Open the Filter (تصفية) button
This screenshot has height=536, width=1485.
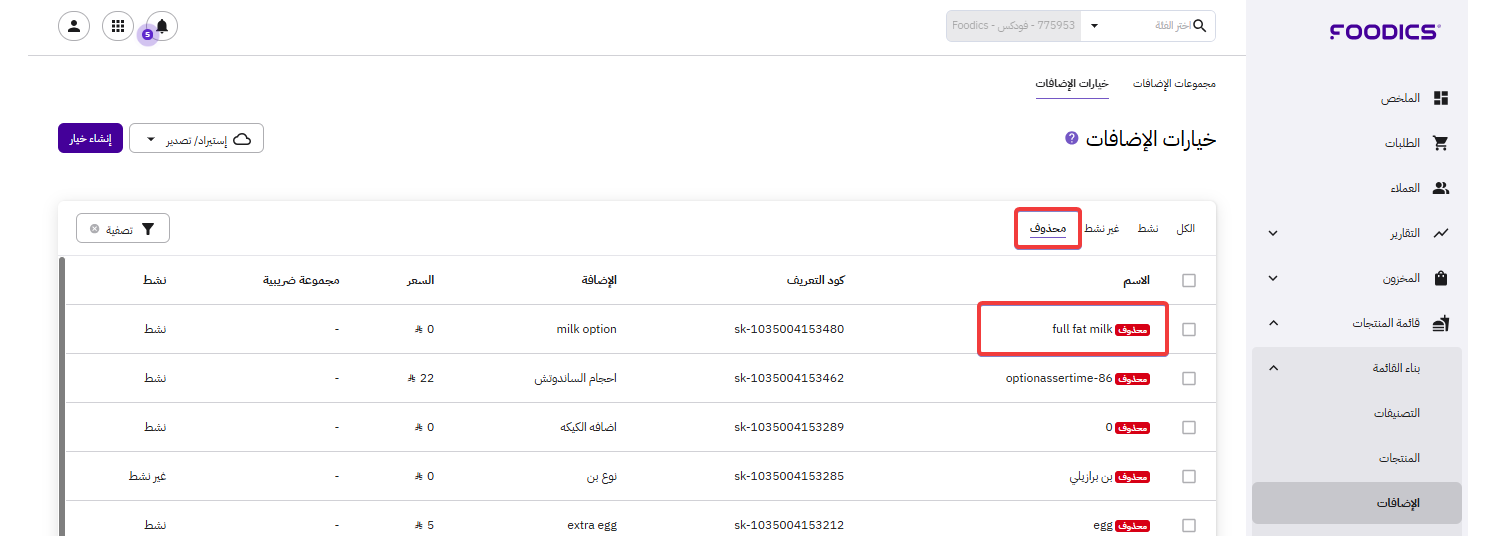tap(123, 229)
